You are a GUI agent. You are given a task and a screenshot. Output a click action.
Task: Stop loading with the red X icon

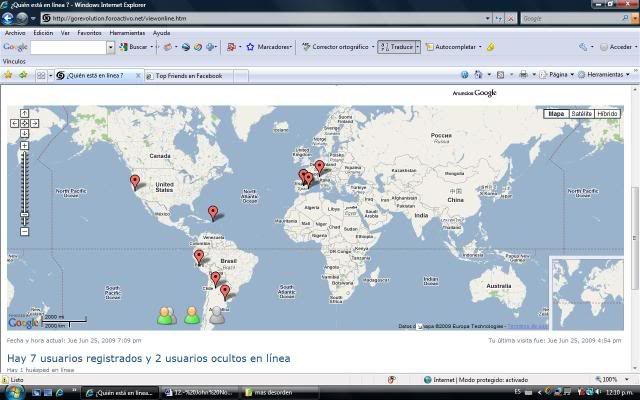click(510, 18)
